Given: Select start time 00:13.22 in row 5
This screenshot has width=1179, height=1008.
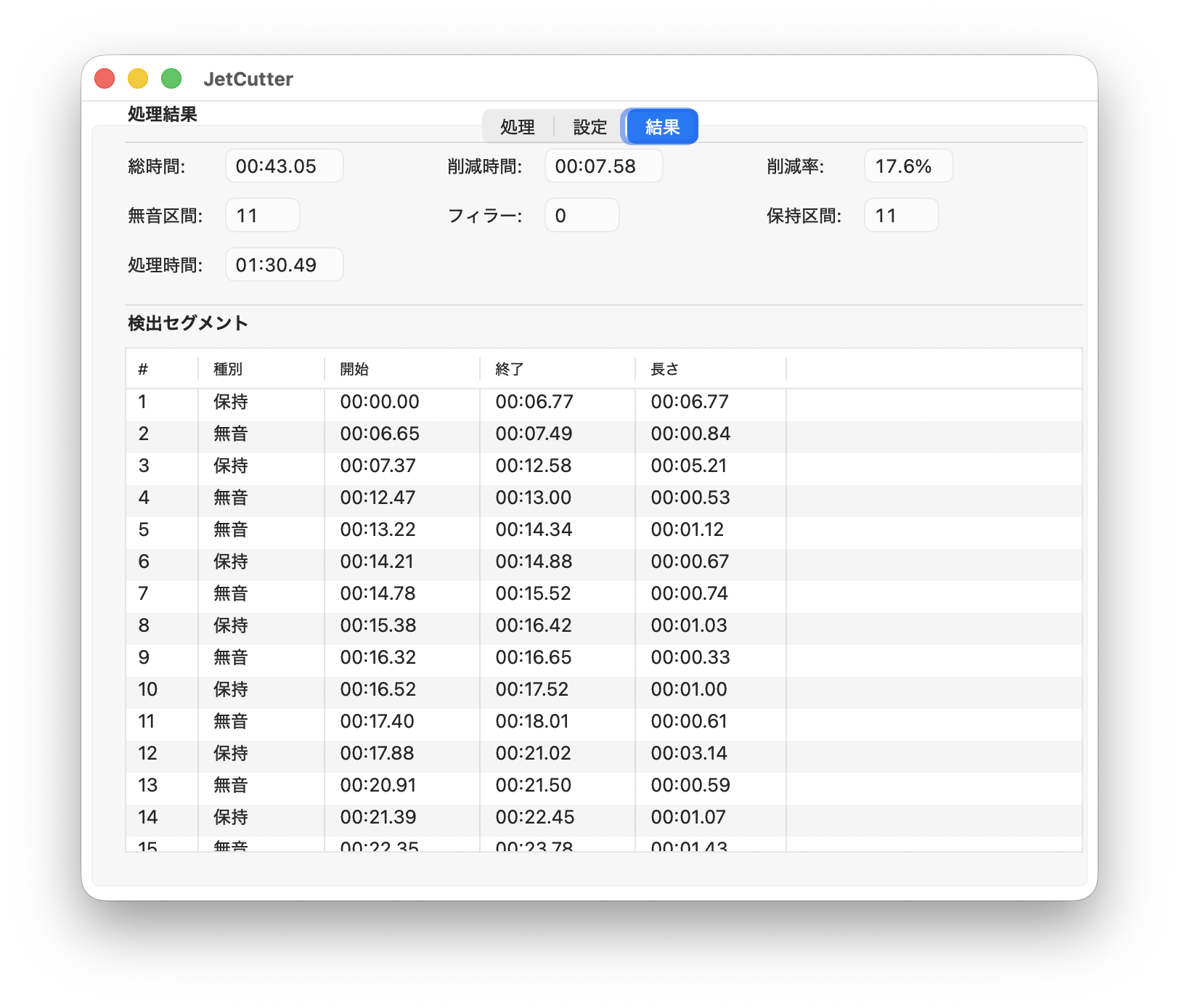Looking at the screenshot, I should tap(378, 529).
